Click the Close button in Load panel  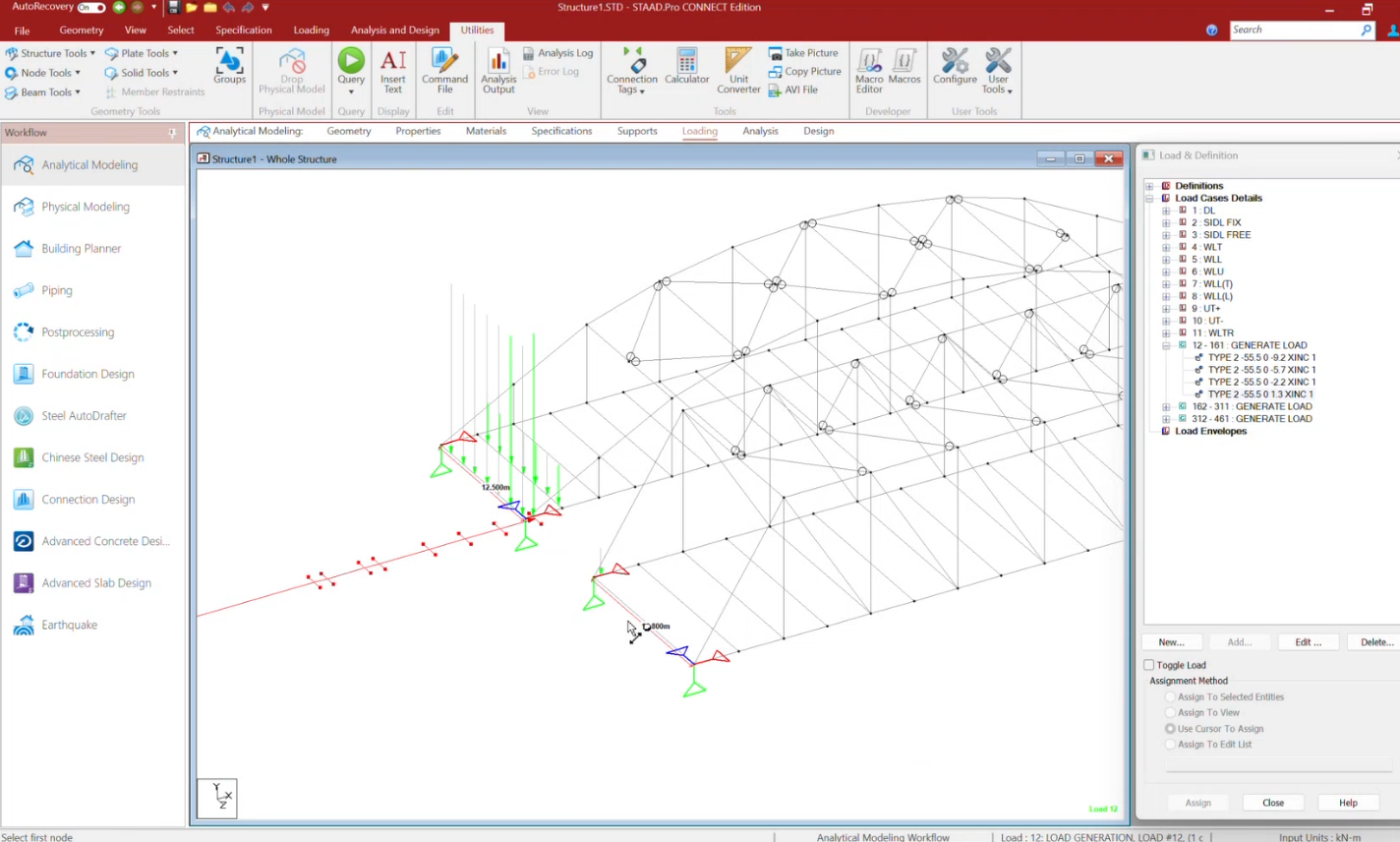[1273, 803]
